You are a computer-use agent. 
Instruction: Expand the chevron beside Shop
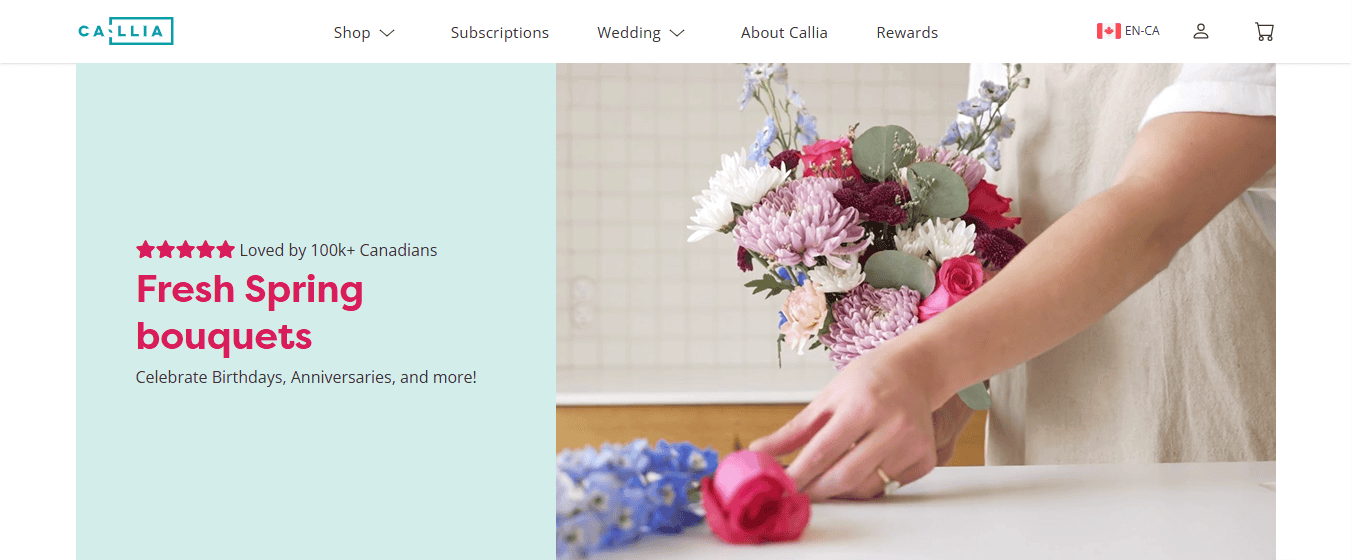(x=387, y=33)
